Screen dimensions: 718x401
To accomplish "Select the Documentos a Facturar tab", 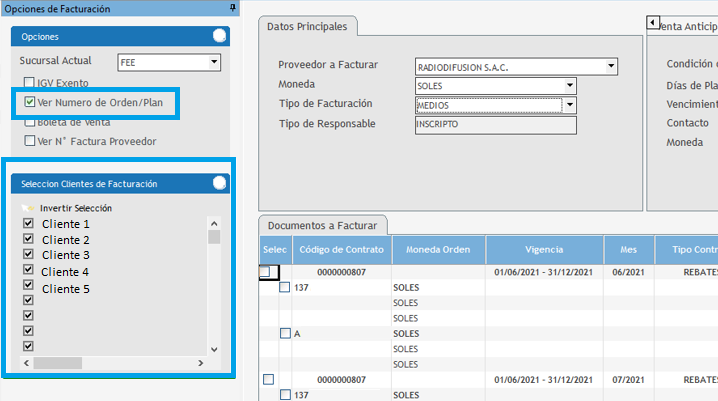I will pos(322,225).
